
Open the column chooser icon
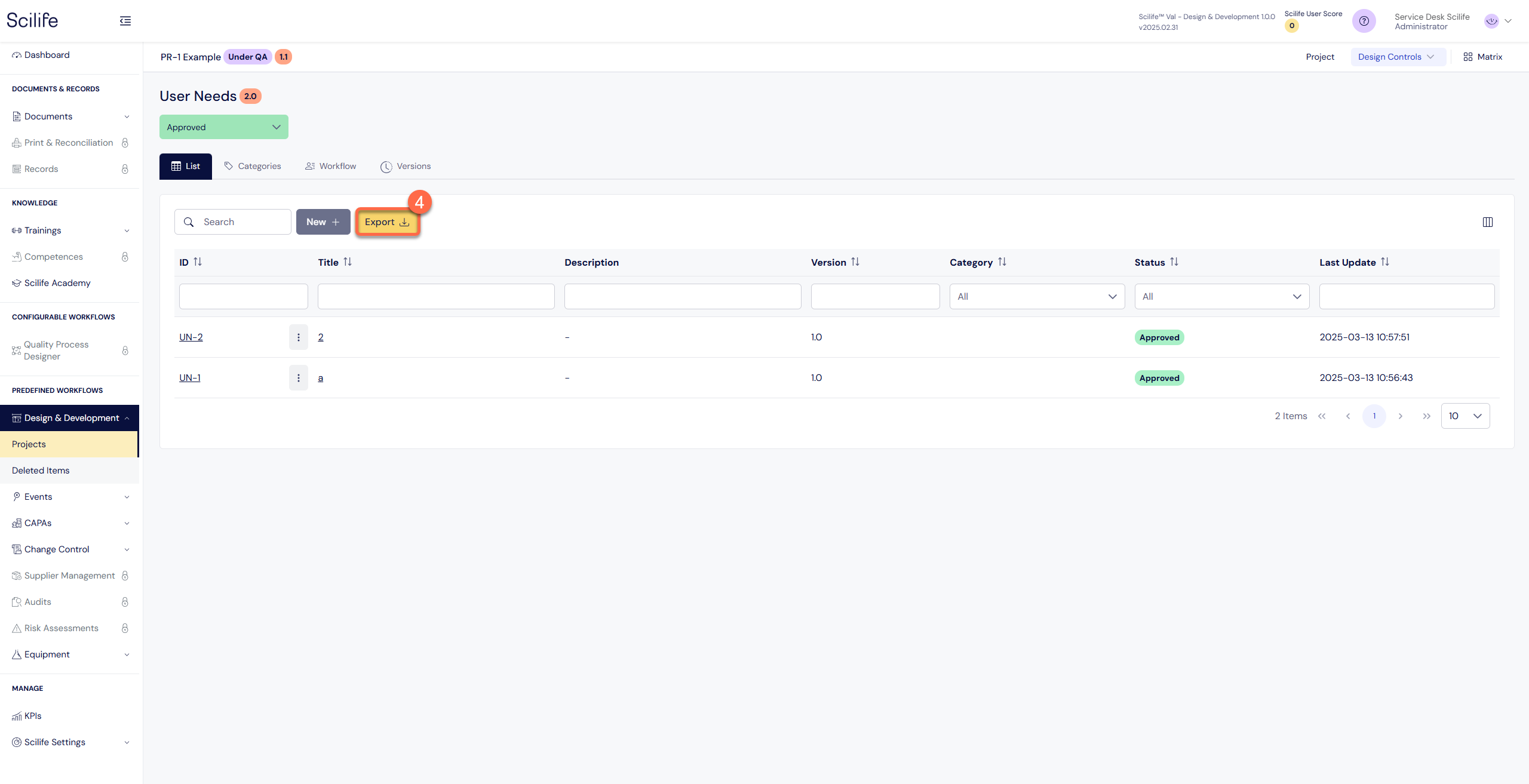coord(1488,222)
